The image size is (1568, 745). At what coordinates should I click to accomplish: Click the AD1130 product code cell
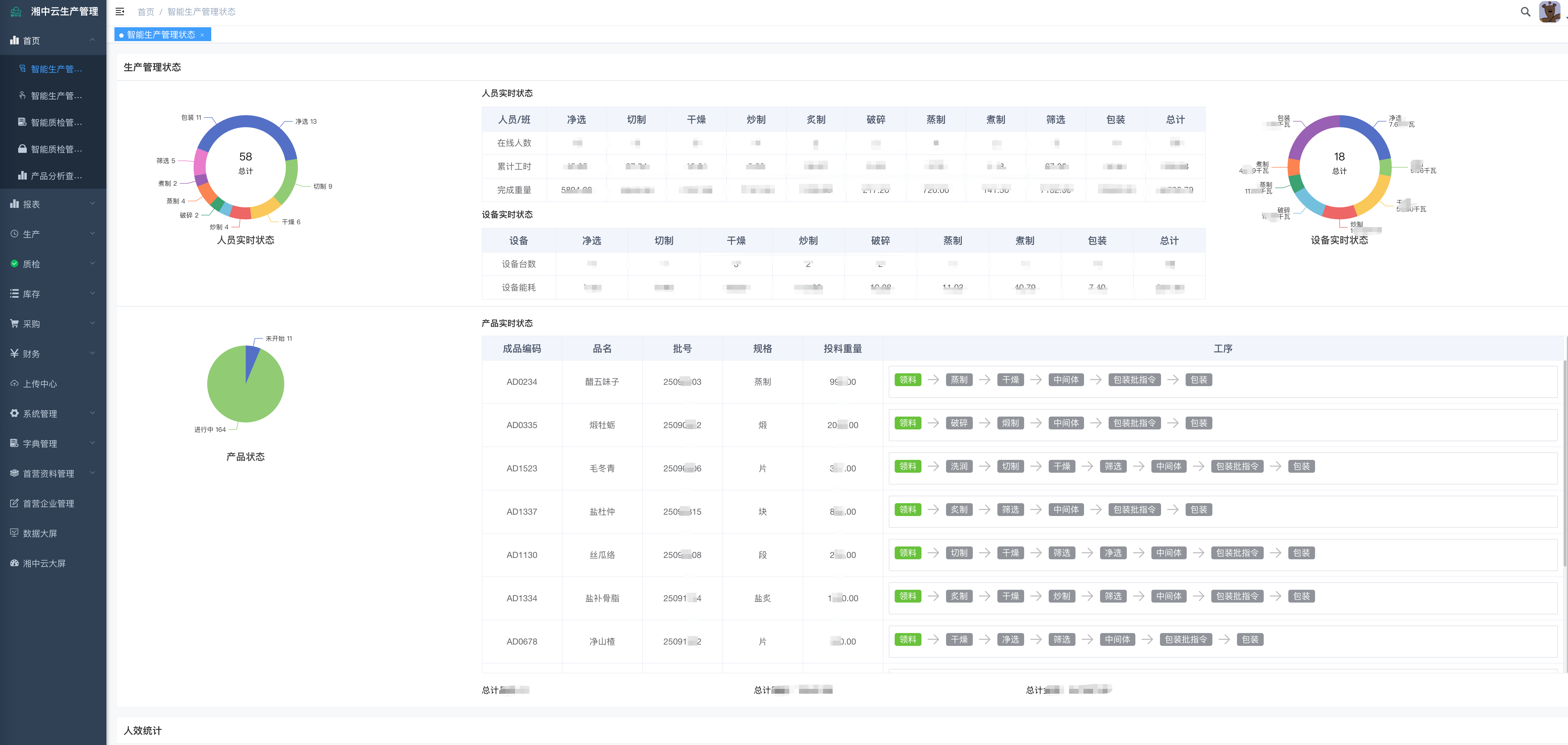click(x=522, y=555)
